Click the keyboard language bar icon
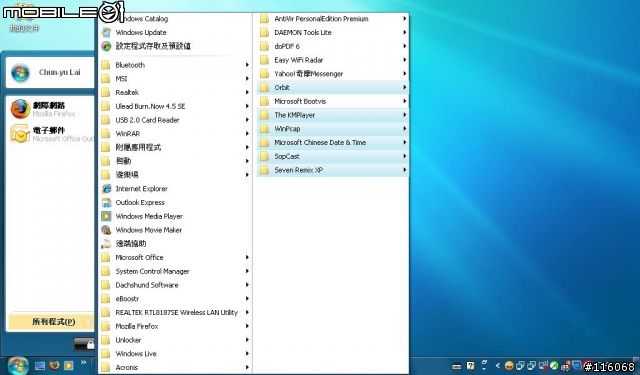The height and width of the screenshot is (375, 640). (457, 366)
